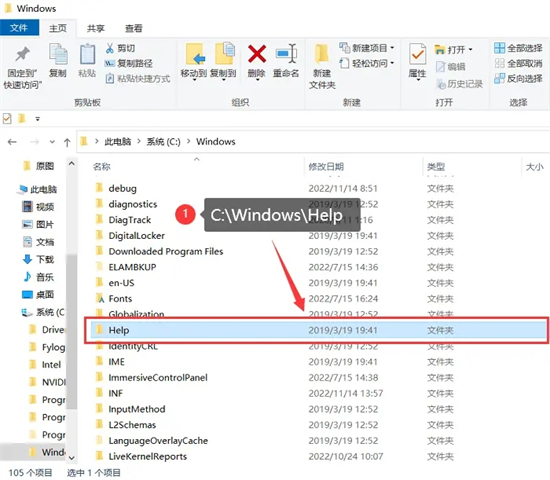
Task: Click 反向选择 (Invert selection)
Action: (x=518, y=79)
